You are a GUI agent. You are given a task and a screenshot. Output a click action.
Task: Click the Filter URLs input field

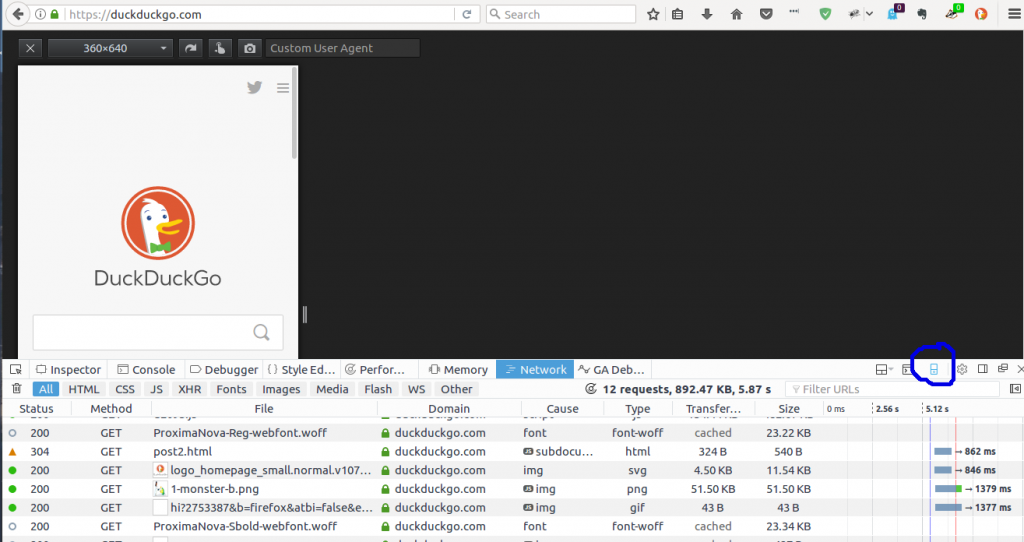tap(892, 389)
